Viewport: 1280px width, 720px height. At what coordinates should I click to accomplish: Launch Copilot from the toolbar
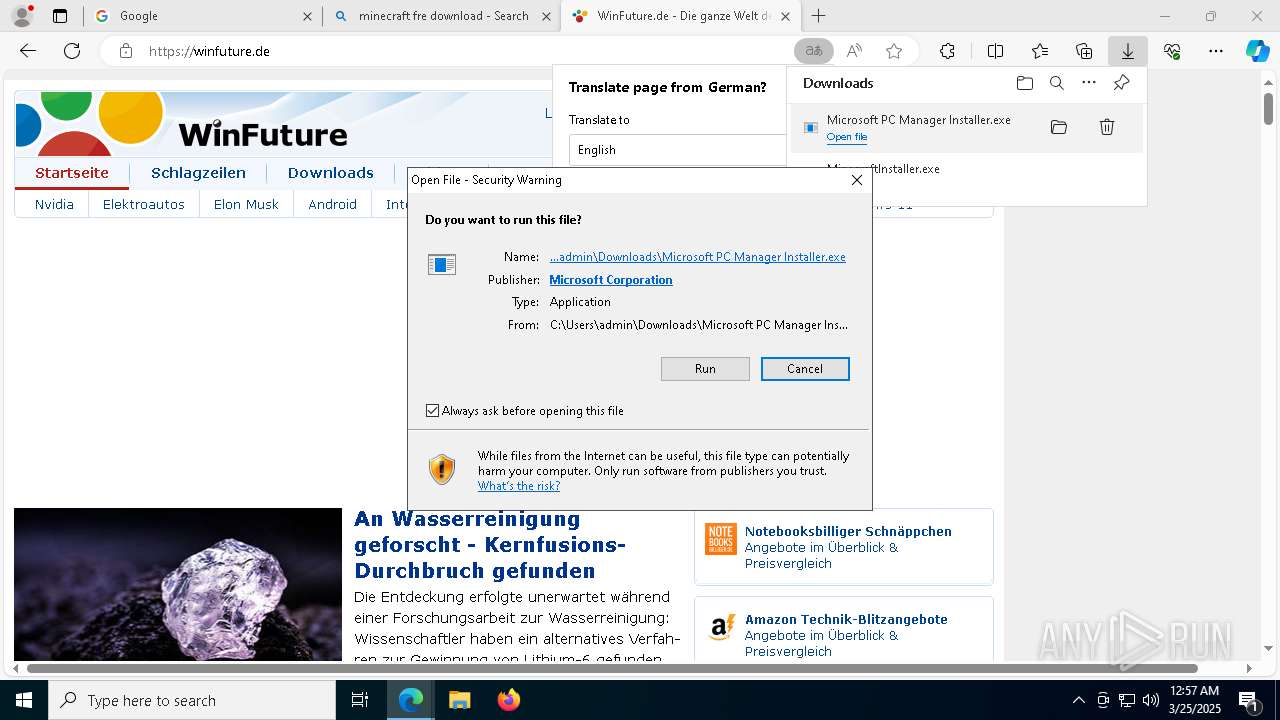1258,51
